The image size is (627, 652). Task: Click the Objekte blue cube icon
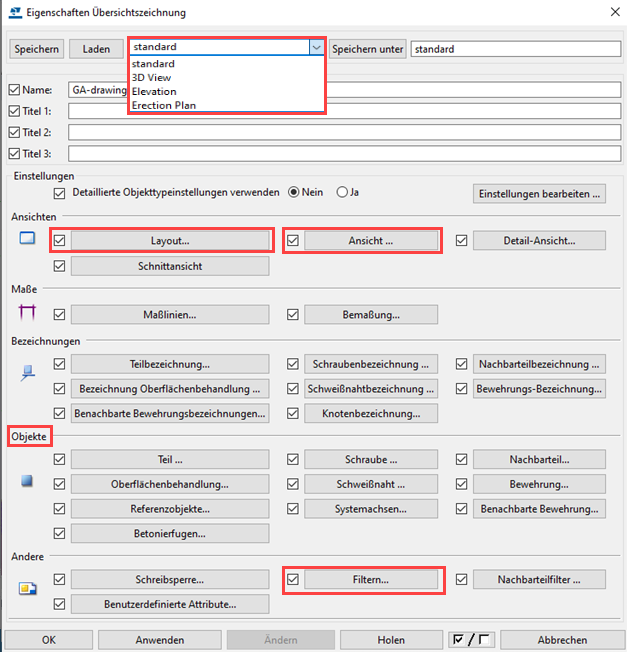coord(27,481)
